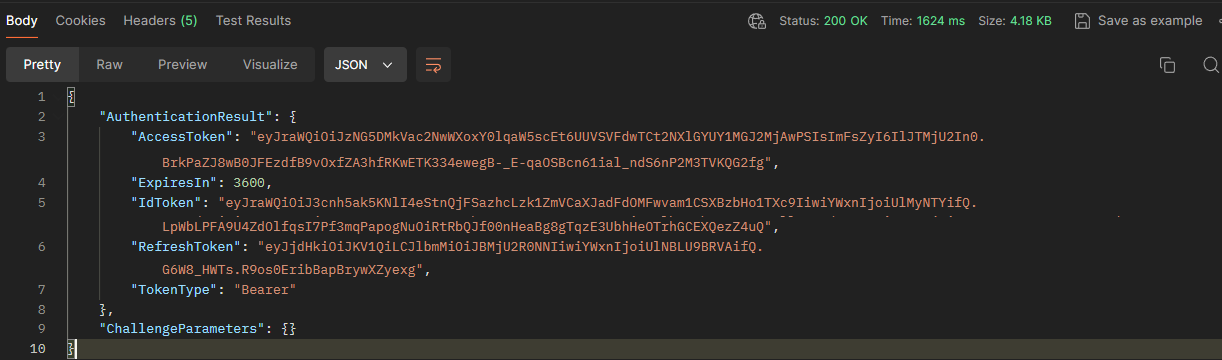Open the Headers (5) tab
Image resolution: width=1222 pixels, height=360 pixels.
click(160, 20)
